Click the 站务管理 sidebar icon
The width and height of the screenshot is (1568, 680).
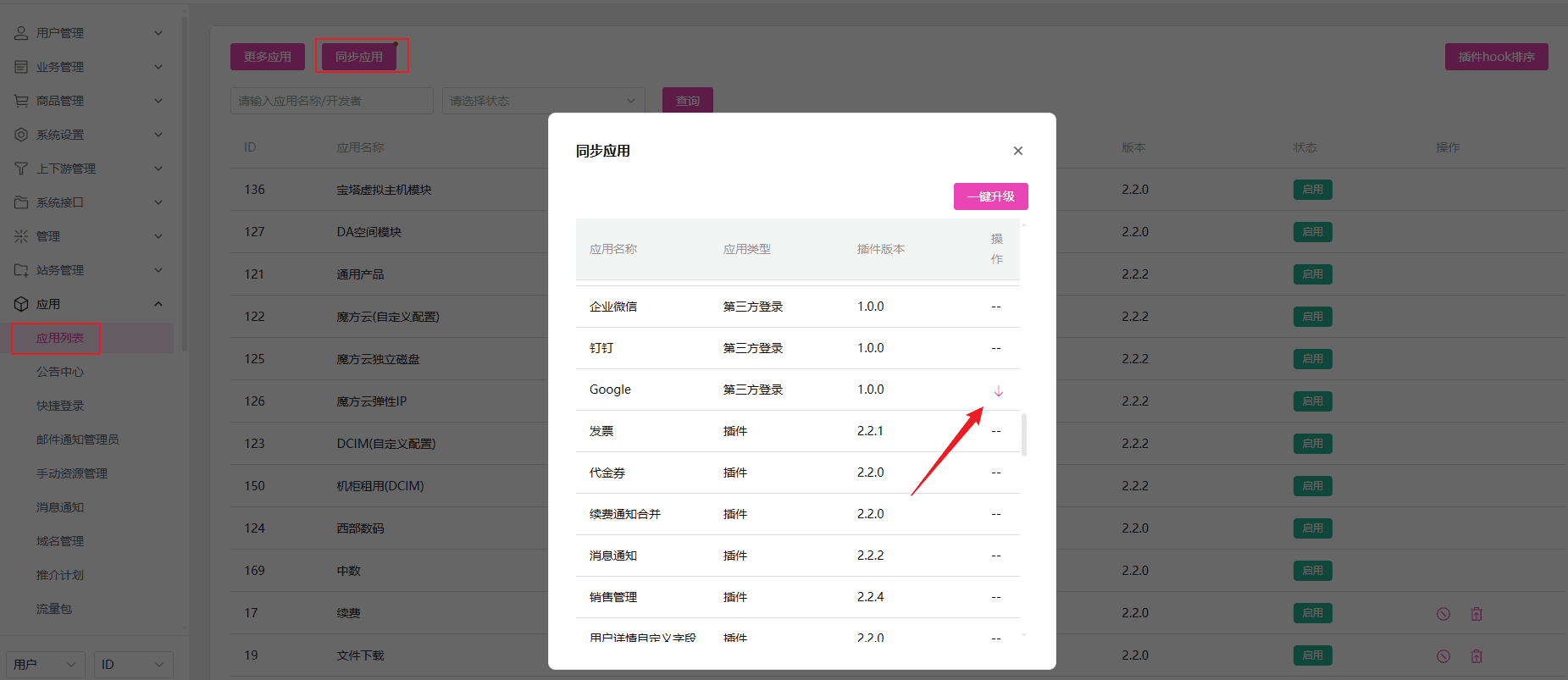(x=21, y=270)
